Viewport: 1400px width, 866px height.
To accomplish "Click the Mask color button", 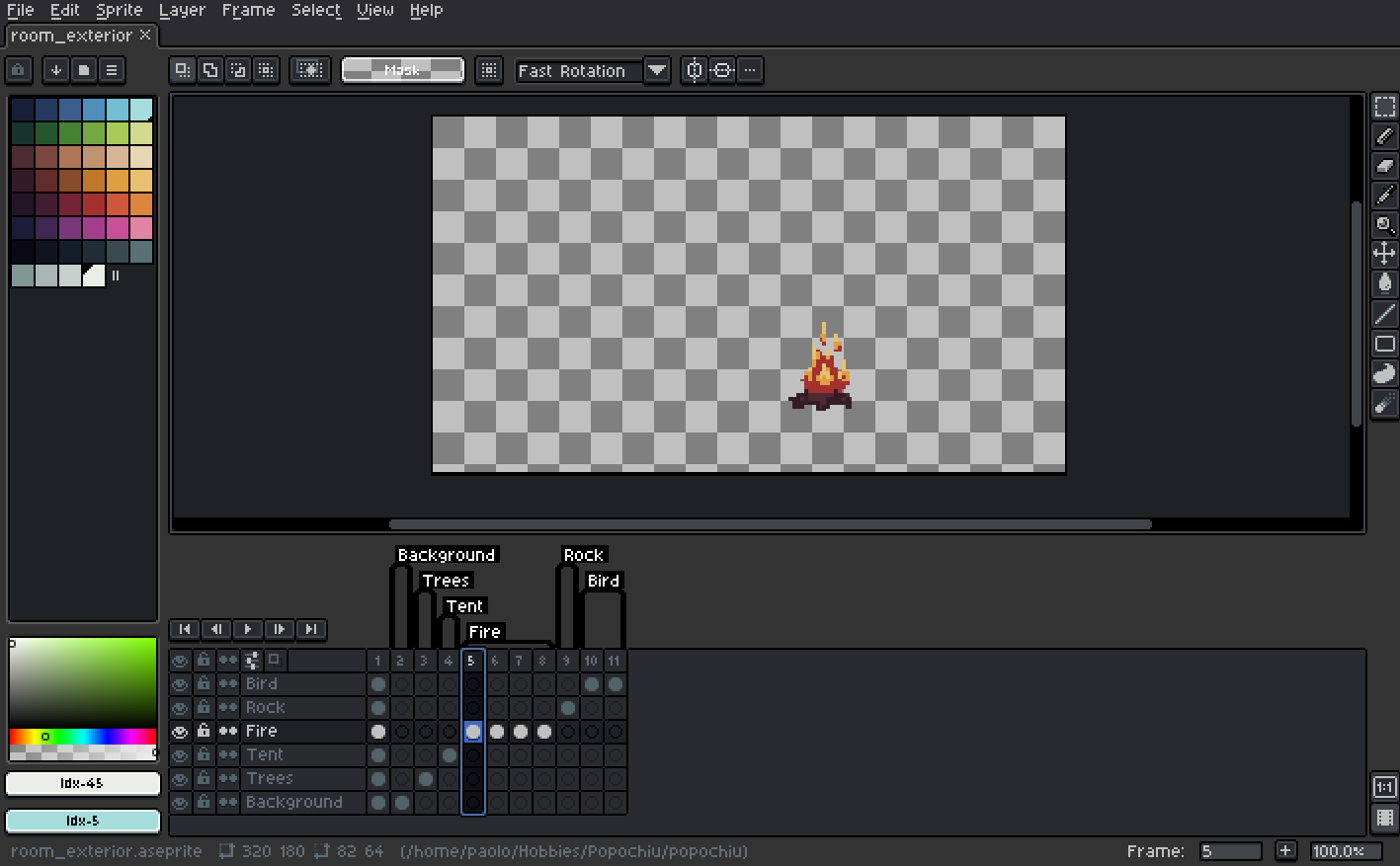I will coord(402,70).
